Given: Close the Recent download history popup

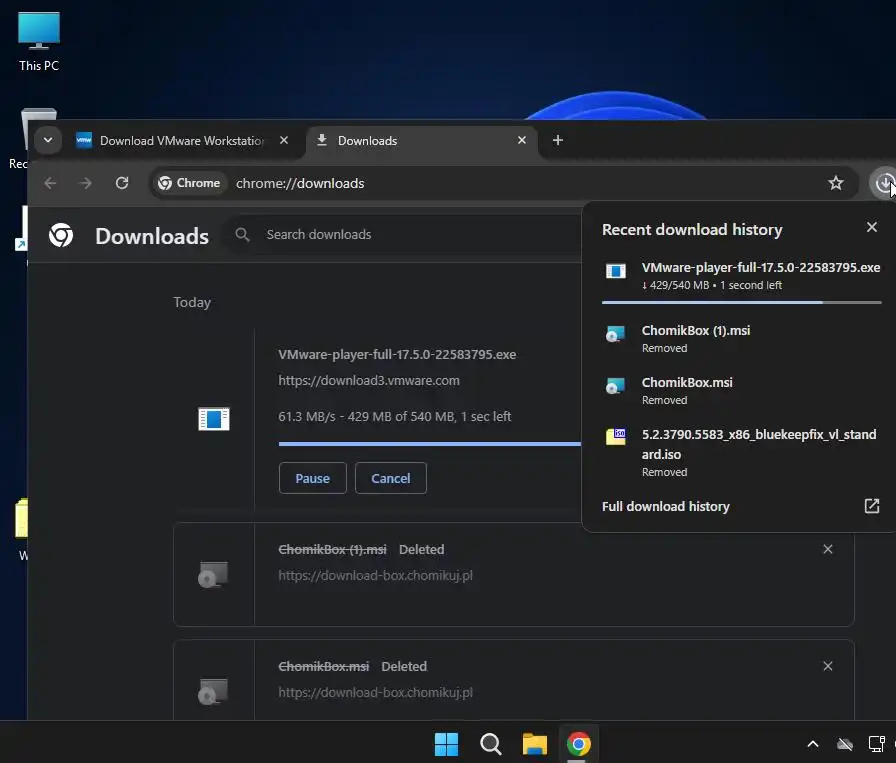Looking at the screenshot, I should pos(871,227).
